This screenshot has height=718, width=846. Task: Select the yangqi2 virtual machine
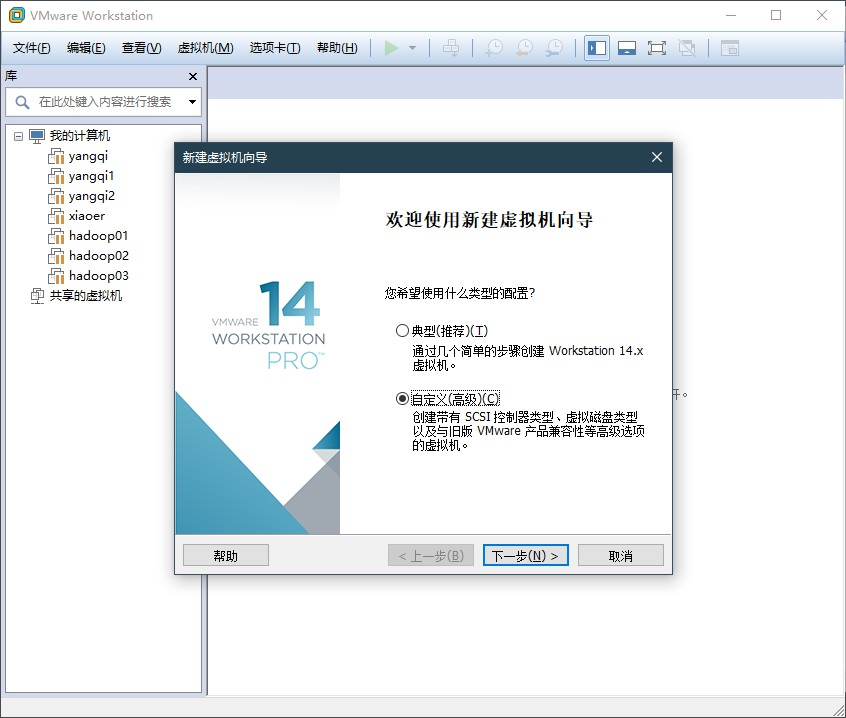(92, 196)
